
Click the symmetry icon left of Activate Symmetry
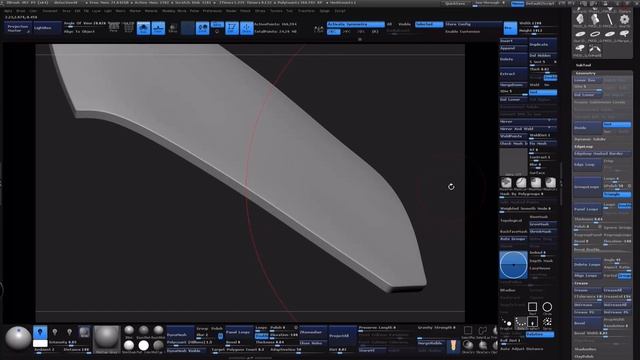[x=319, y=29]
